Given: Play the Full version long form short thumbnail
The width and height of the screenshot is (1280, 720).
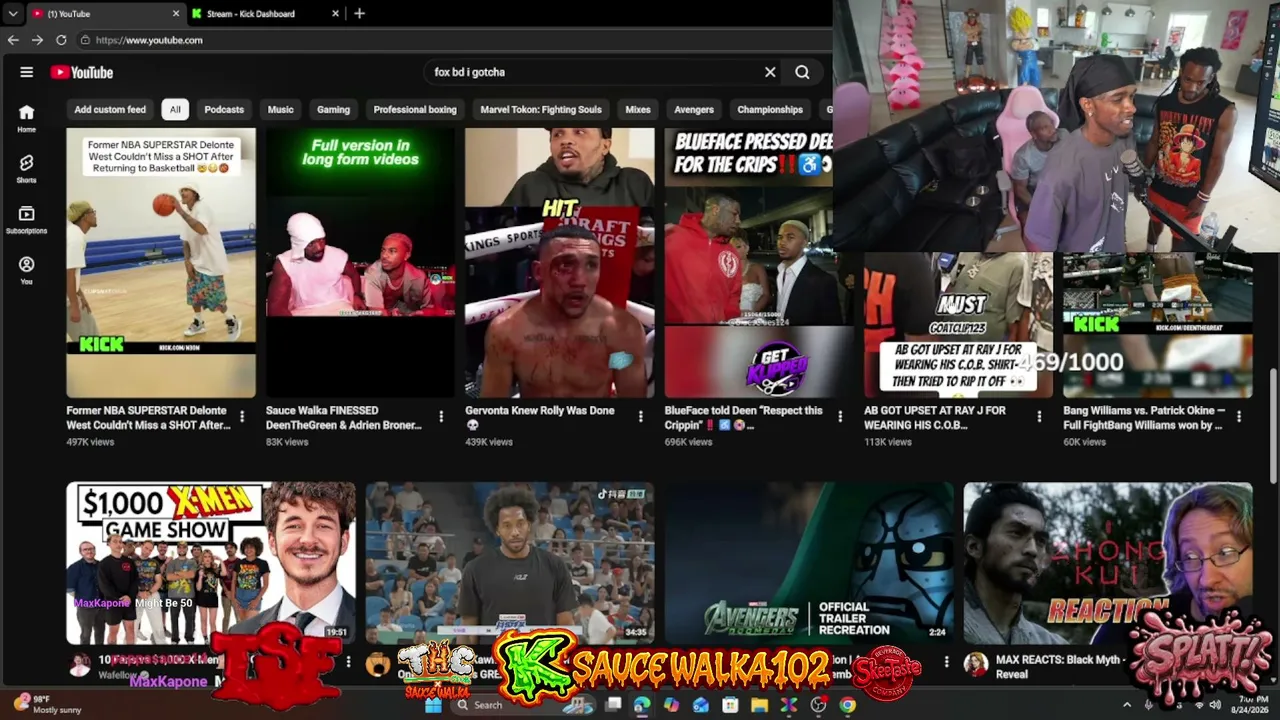Looking at the screenshot, I should [x=360, y=263].
